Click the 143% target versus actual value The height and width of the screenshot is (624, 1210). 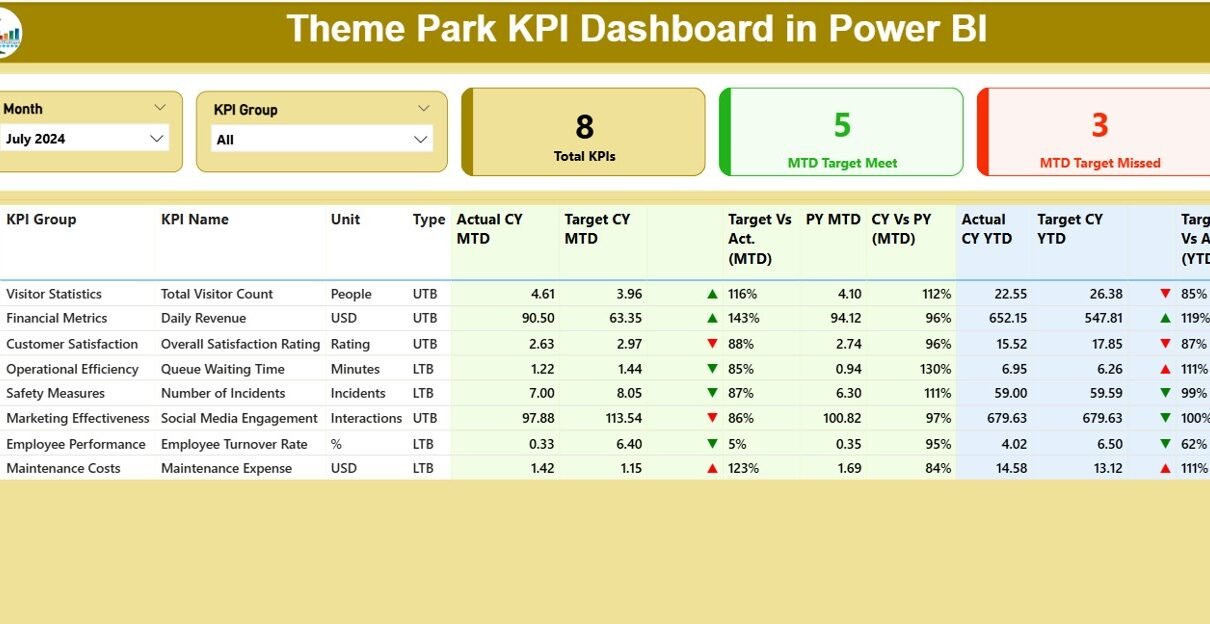point(744,318)
